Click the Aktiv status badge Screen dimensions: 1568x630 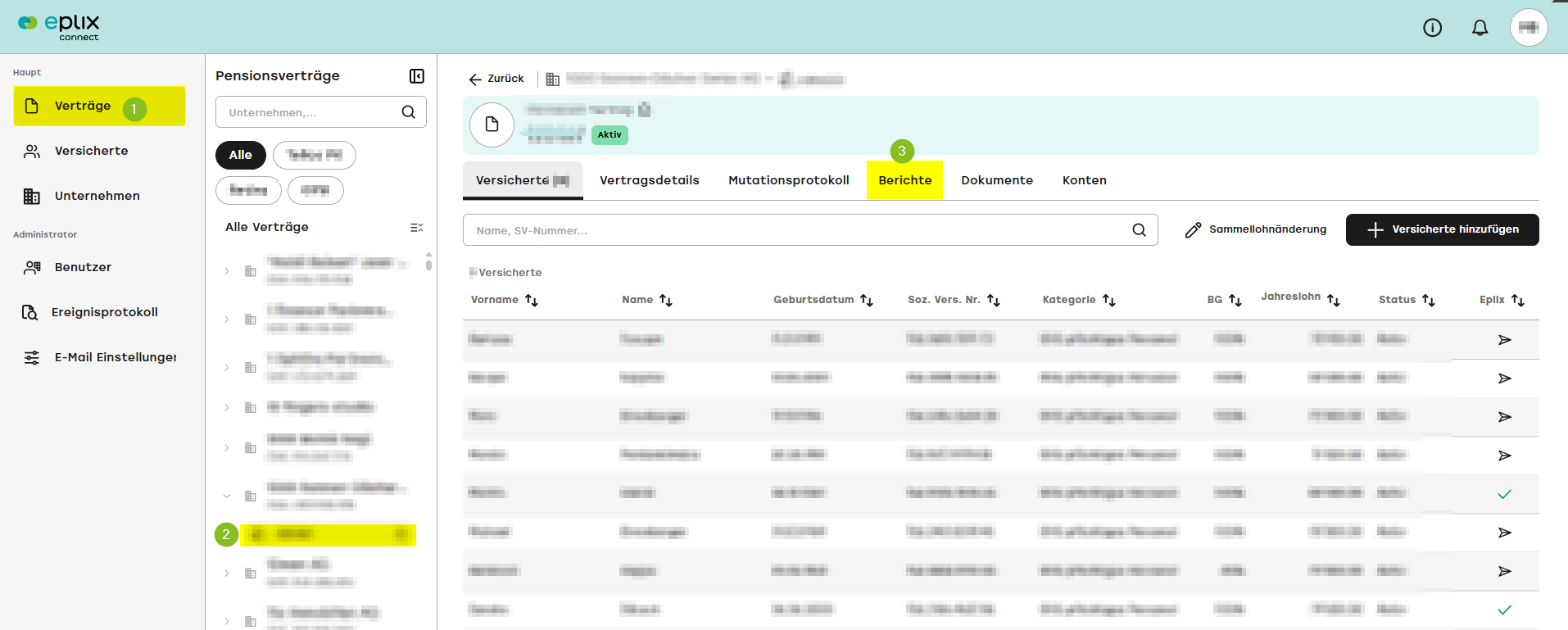click(x=610, y=135)
